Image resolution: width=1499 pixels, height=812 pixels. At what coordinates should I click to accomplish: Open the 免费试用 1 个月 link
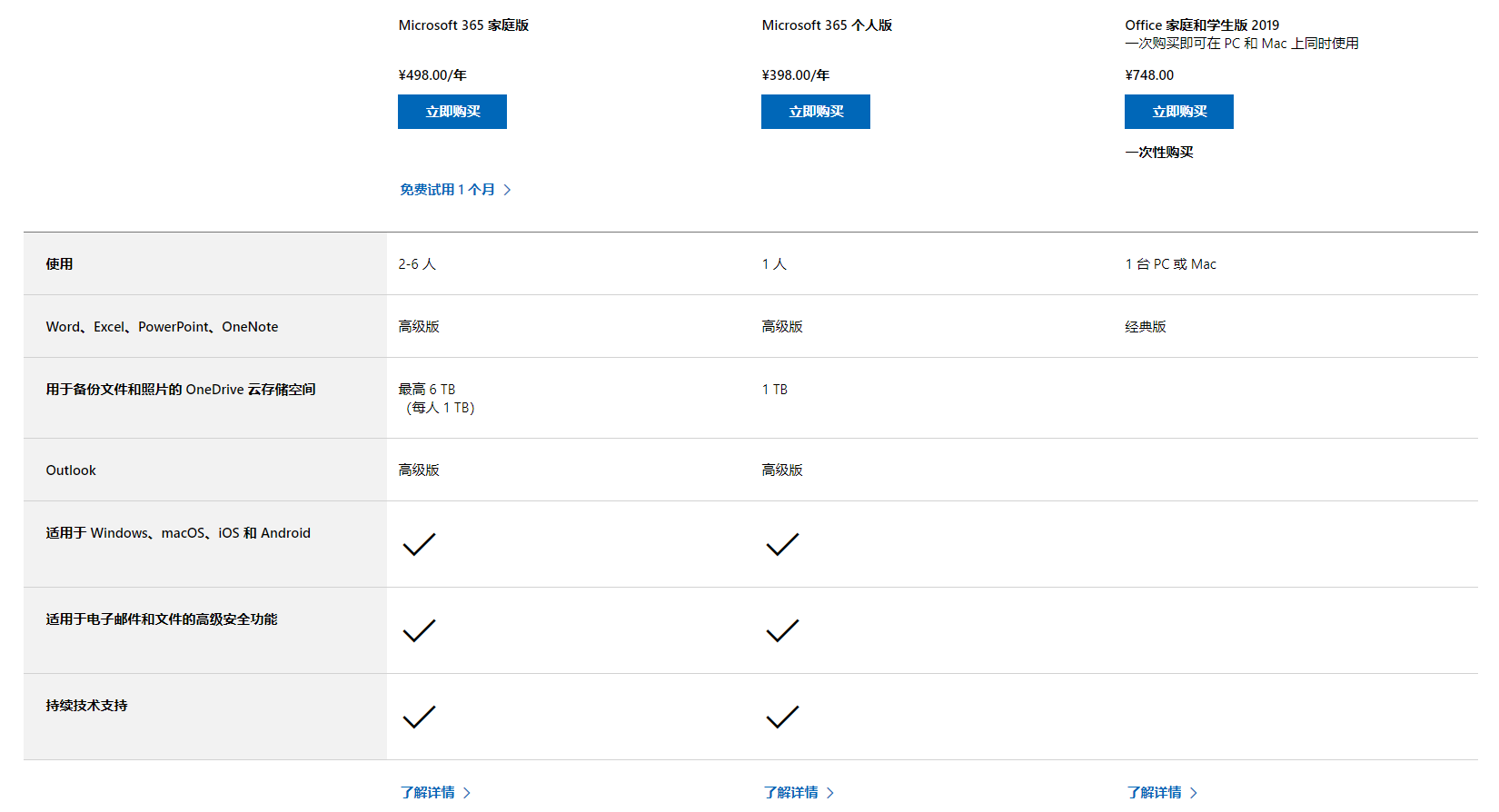pos(448,189)
